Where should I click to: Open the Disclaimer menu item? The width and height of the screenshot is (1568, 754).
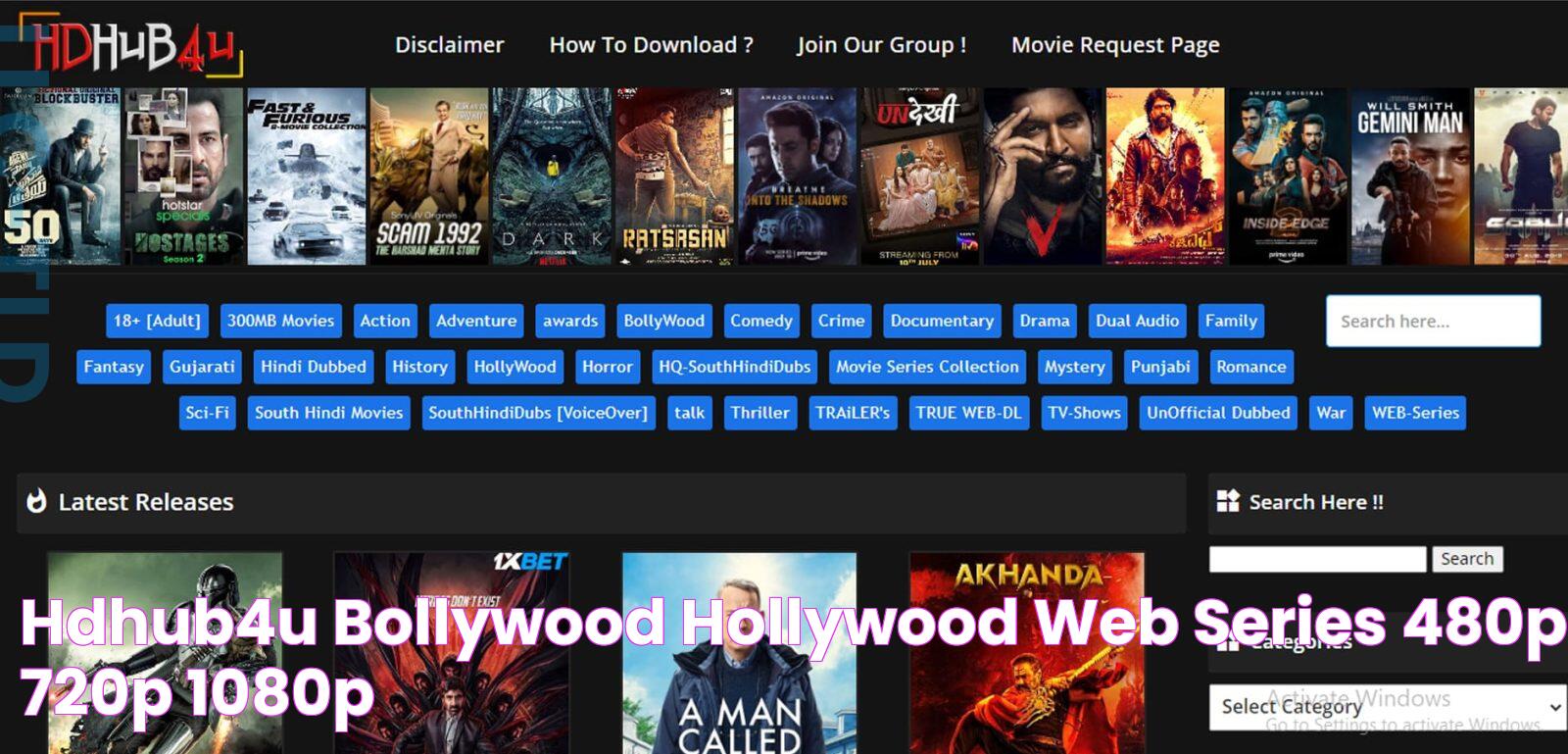tap(449, 45)
